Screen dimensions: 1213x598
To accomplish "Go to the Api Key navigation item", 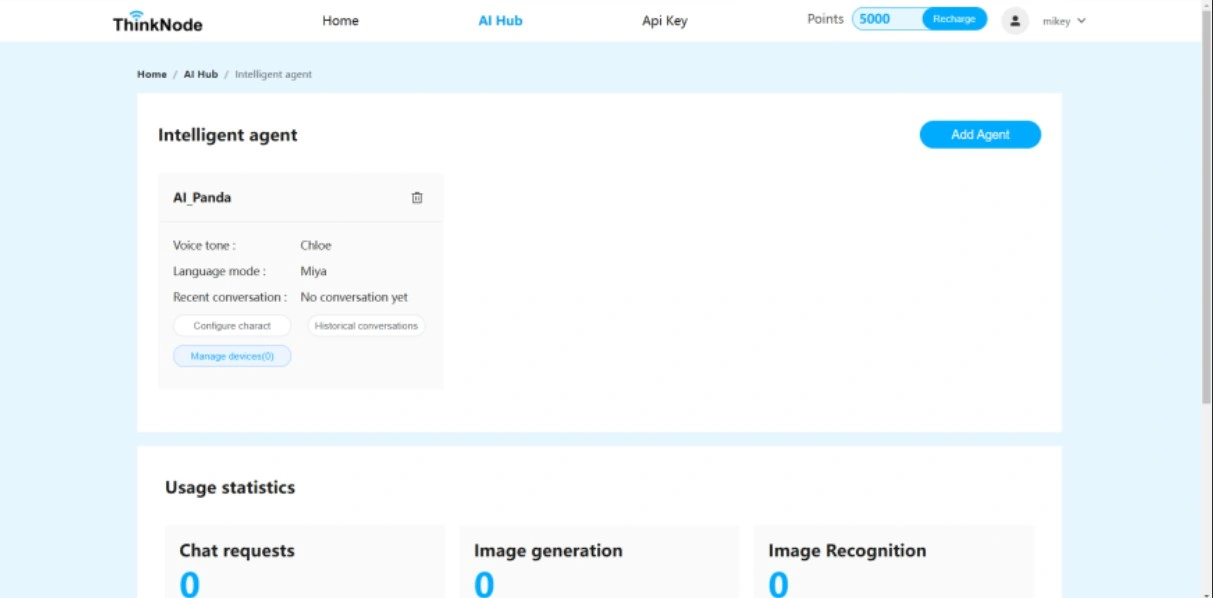I will 664,21.
